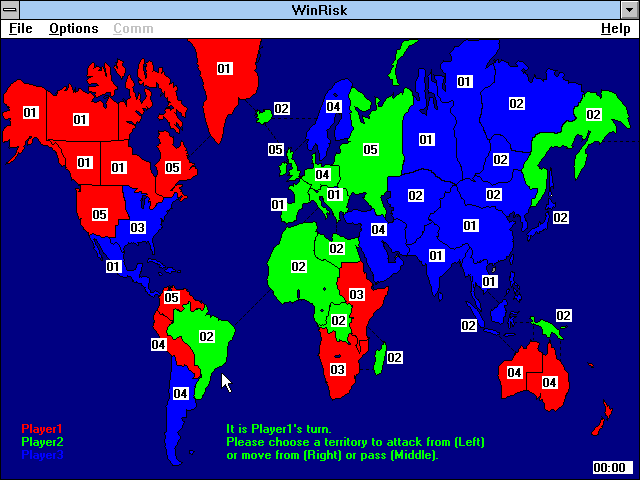Select green New Guinea labeled 02
Viewport: 640px width, 480px height.
[x=564, y=316]
